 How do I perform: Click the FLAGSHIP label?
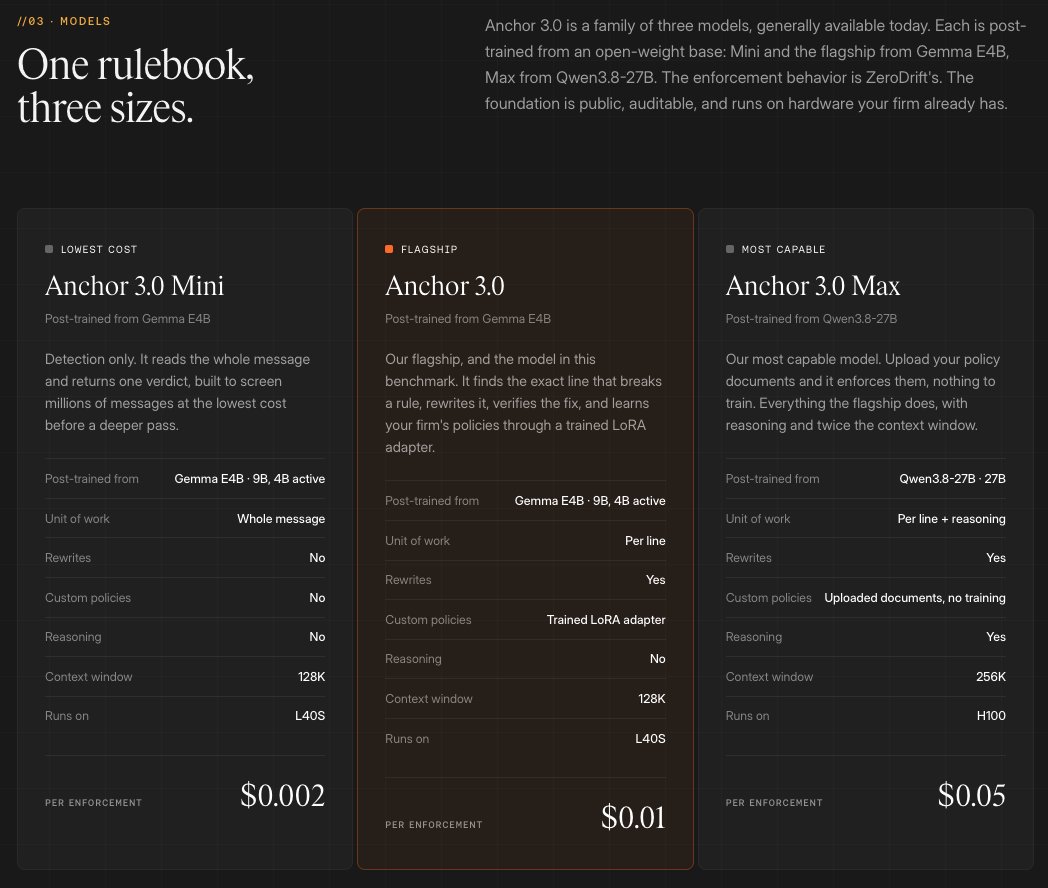point(429,249)
